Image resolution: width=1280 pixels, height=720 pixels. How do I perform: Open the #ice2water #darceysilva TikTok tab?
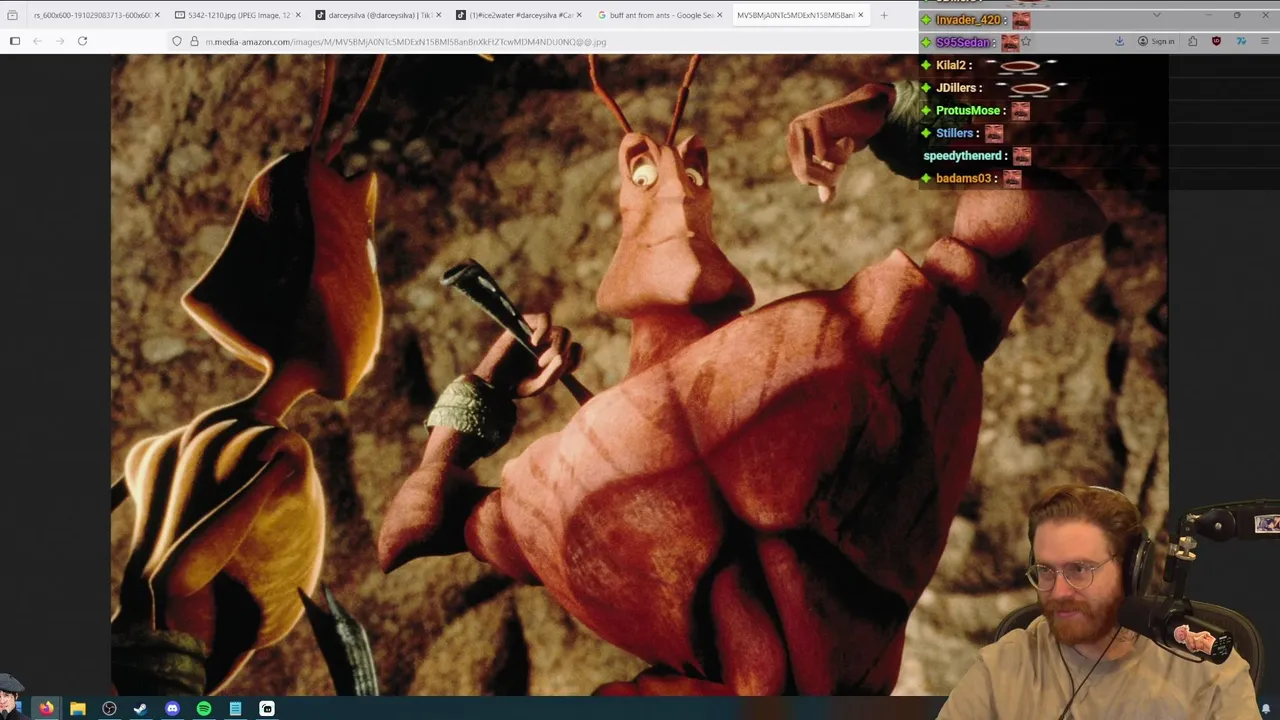(x=520, y=15)
